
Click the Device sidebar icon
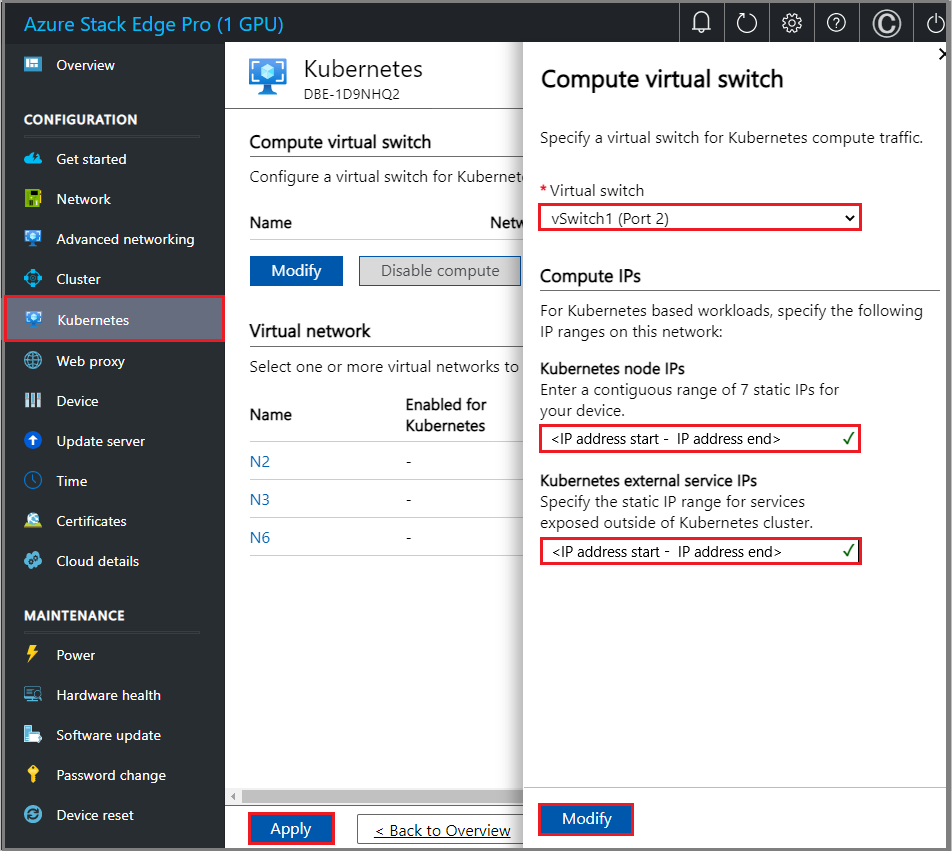(33, 400)
